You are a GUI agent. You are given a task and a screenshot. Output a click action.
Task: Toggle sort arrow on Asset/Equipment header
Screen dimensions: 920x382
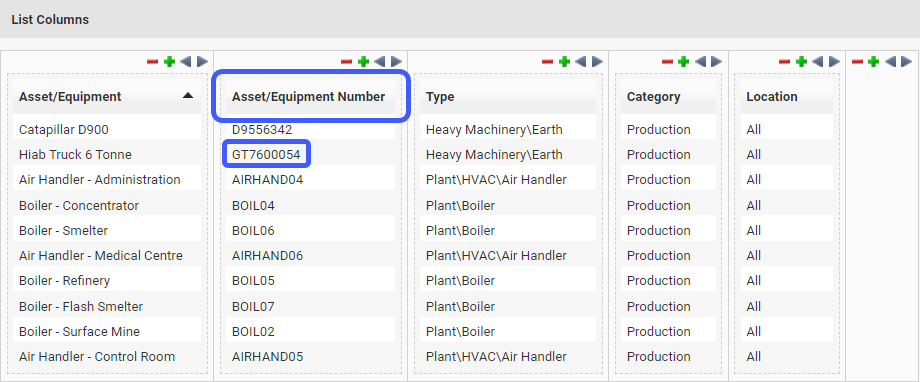[x=188, y=95]
